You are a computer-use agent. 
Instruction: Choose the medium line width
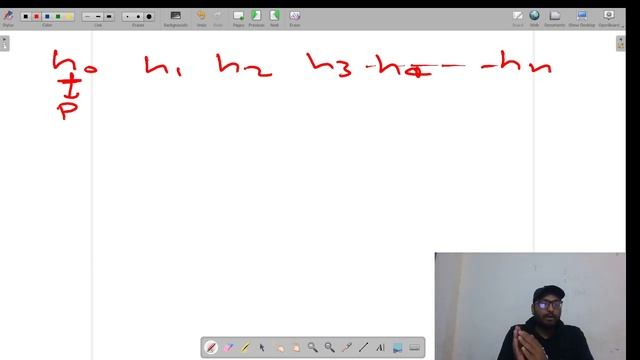coord(98,17)
